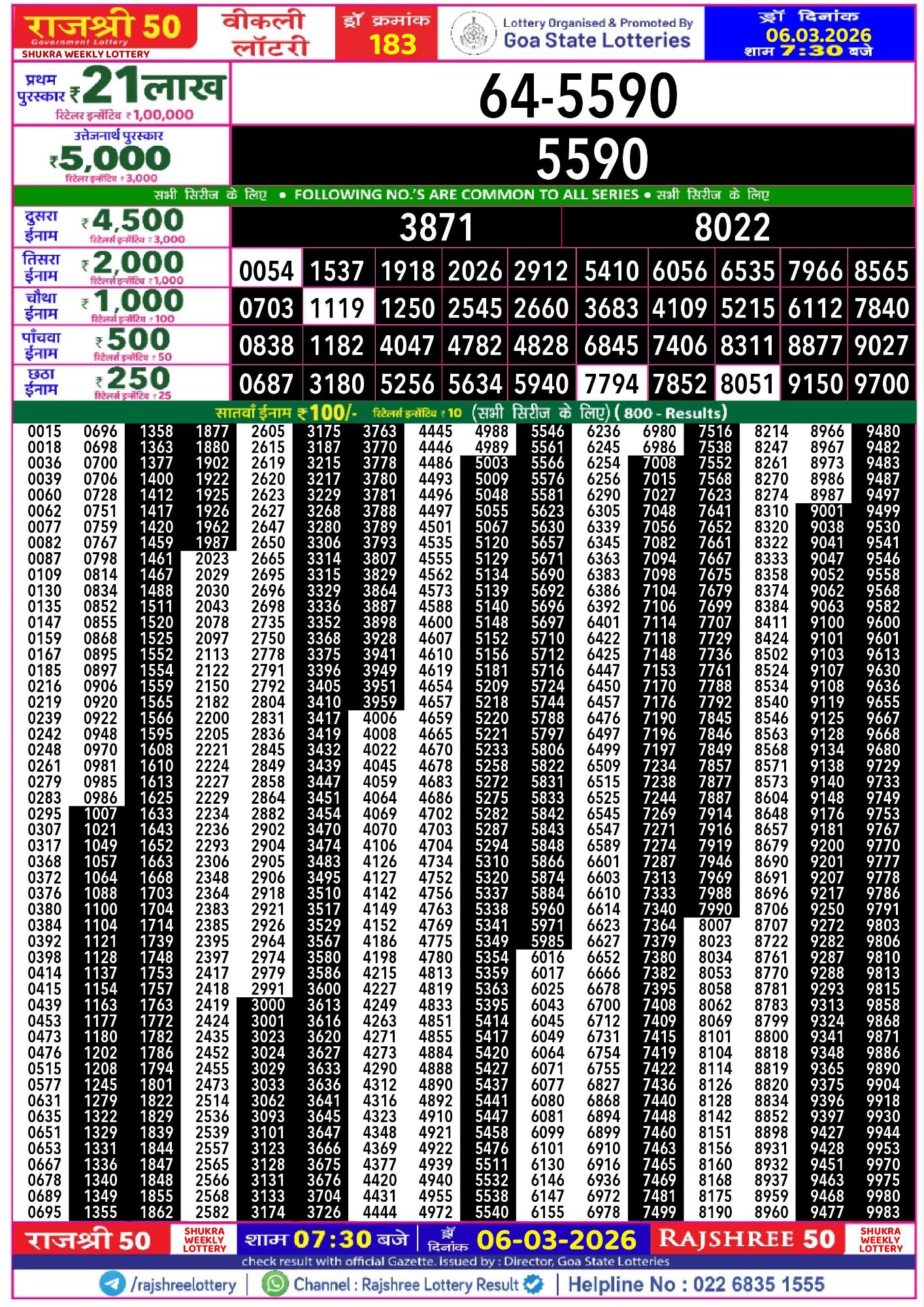Select second prize number 3871
Viewport: 924px width, 1307px height.
point(436,227)
